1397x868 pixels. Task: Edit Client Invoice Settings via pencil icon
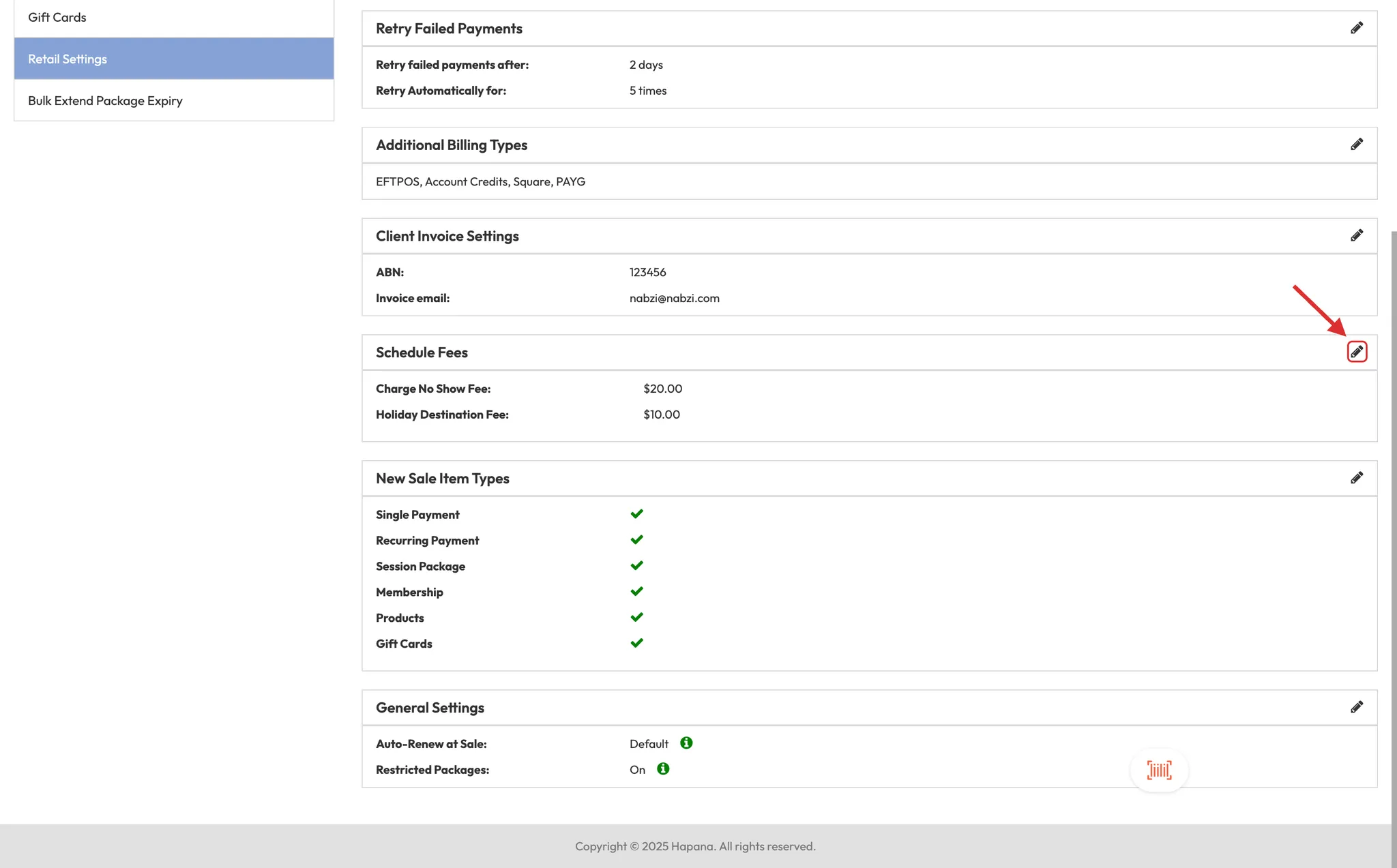[x=1356, y=235]
